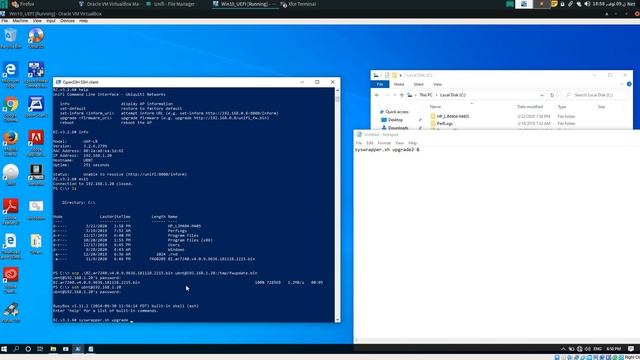640x360 pixels.
Task: Switch to the Xfce Terminal task
Action: pos(298,4)
